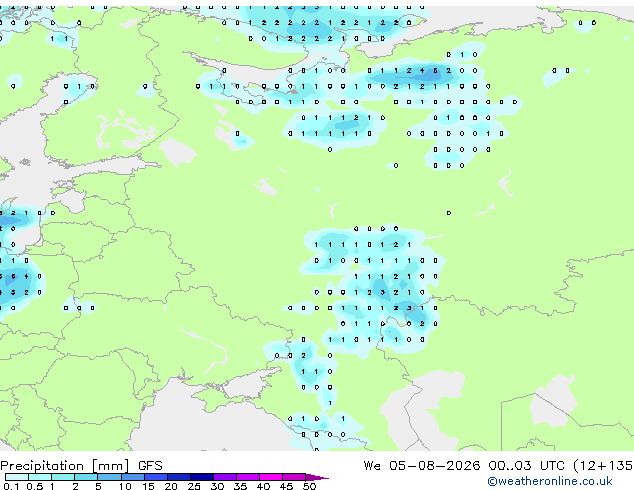The width and height of the screenshot is (634, 490).
Task: Pick the legend swatch from 35 to 40
Action: (248, 477)
